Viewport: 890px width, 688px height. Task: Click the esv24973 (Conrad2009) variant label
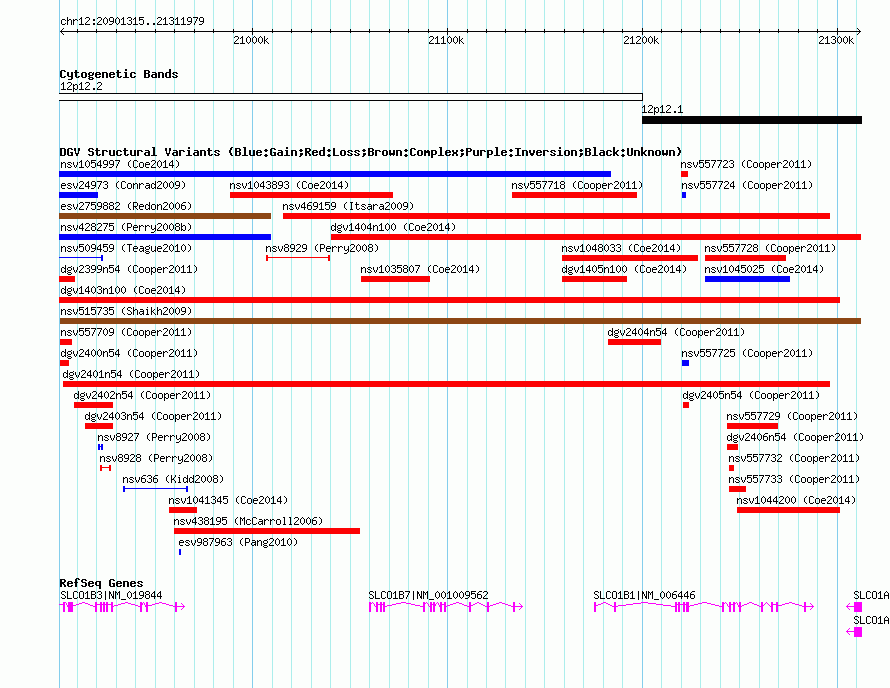[123, 185]
